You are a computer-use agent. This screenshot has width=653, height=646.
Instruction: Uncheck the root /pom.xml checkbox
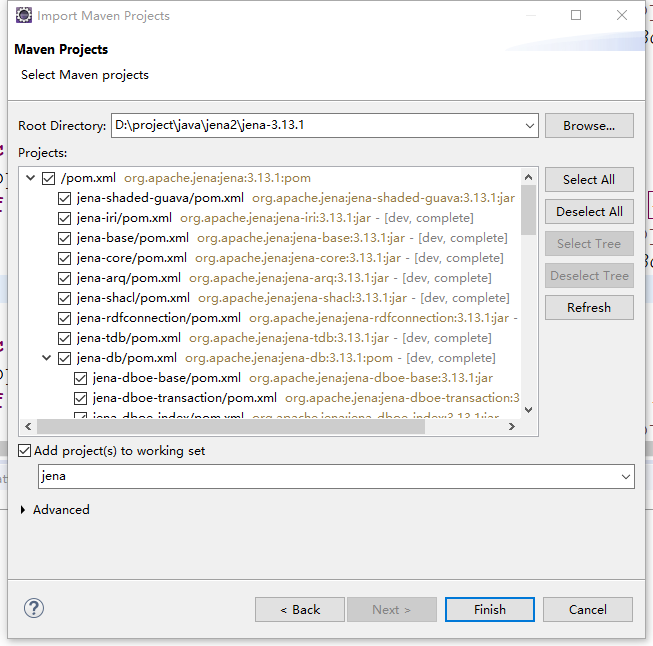tap(48, 178)
